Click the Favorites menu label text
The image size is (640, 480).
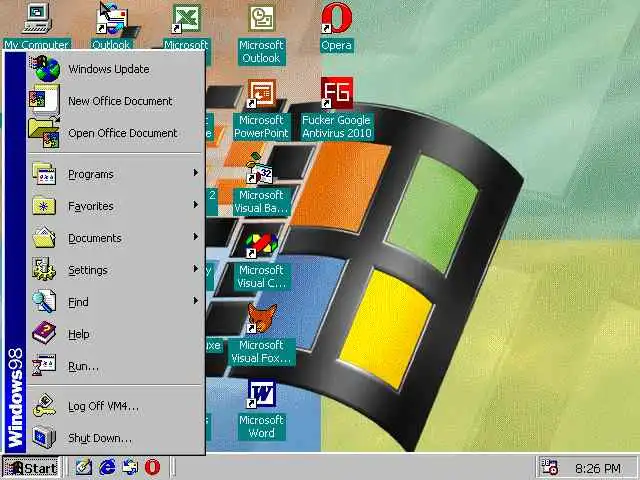click(91, 206)
